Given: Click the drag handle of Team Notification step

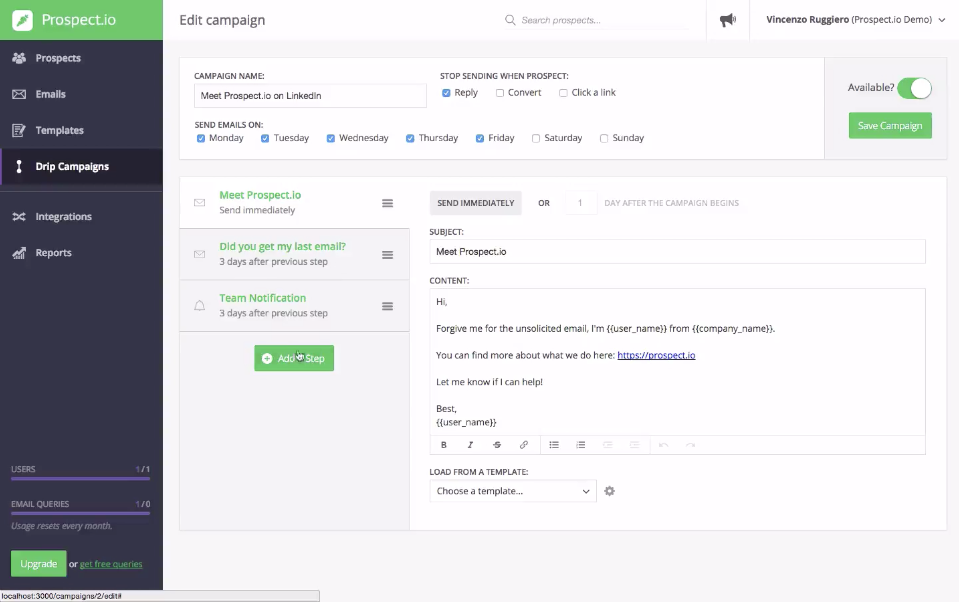Looking at the screenshot, I should [x=387, y=306].
